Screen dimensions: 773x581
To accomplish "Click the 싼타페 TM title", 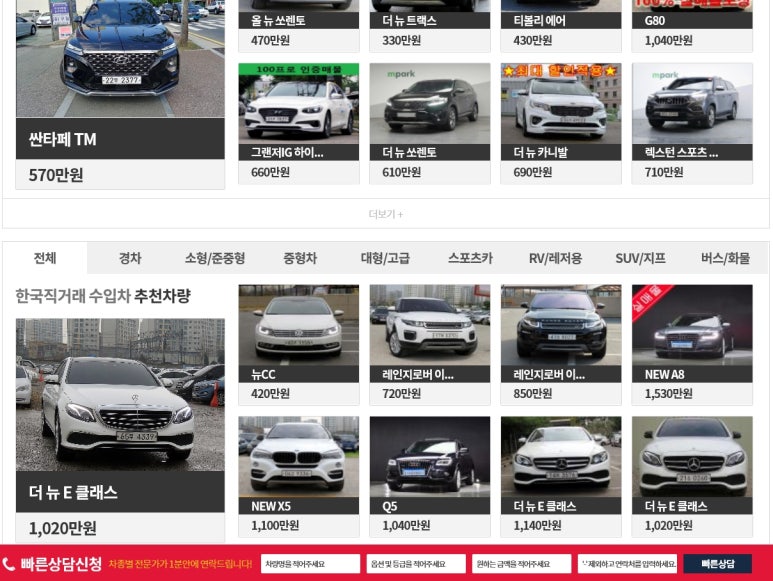I will point(63,139).
